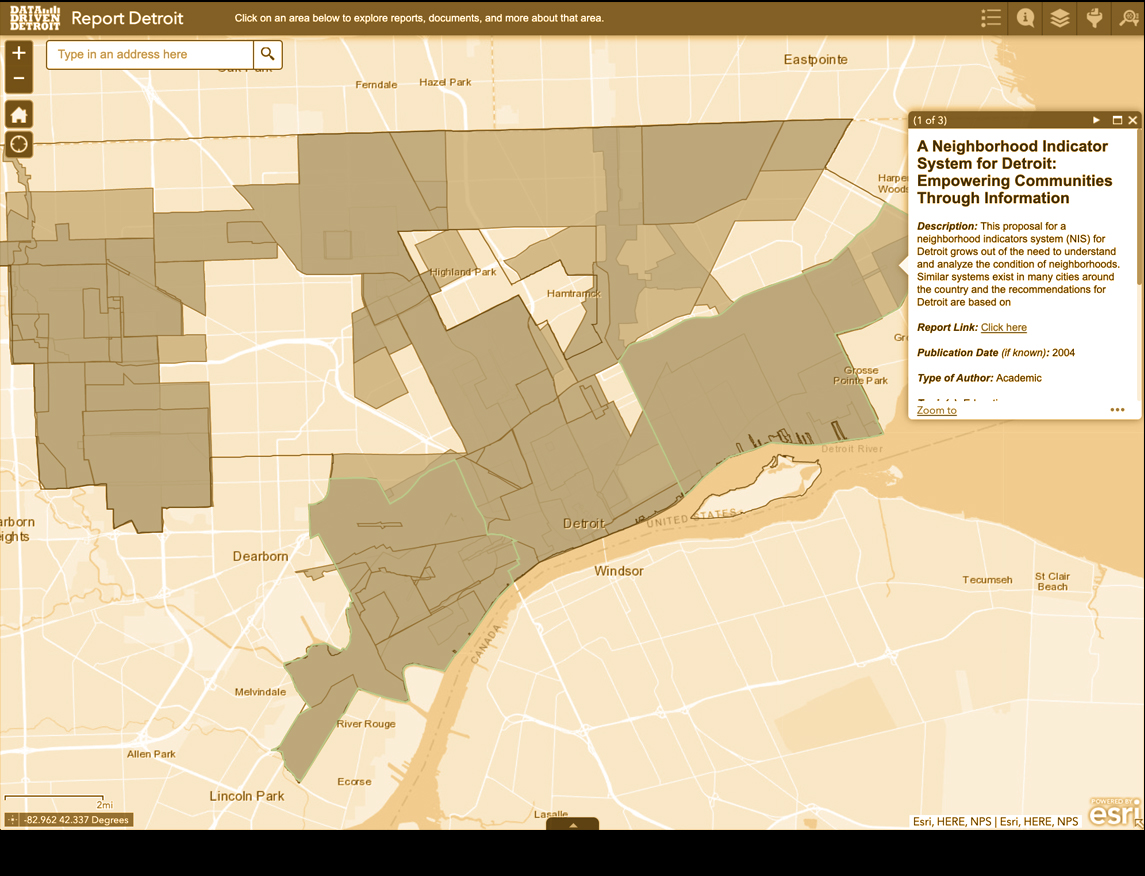The width and height of the screenshot is (1145, 876).
Task: Open the report via Click here link
Action: pyautogui.click(x=1003, y=327)
